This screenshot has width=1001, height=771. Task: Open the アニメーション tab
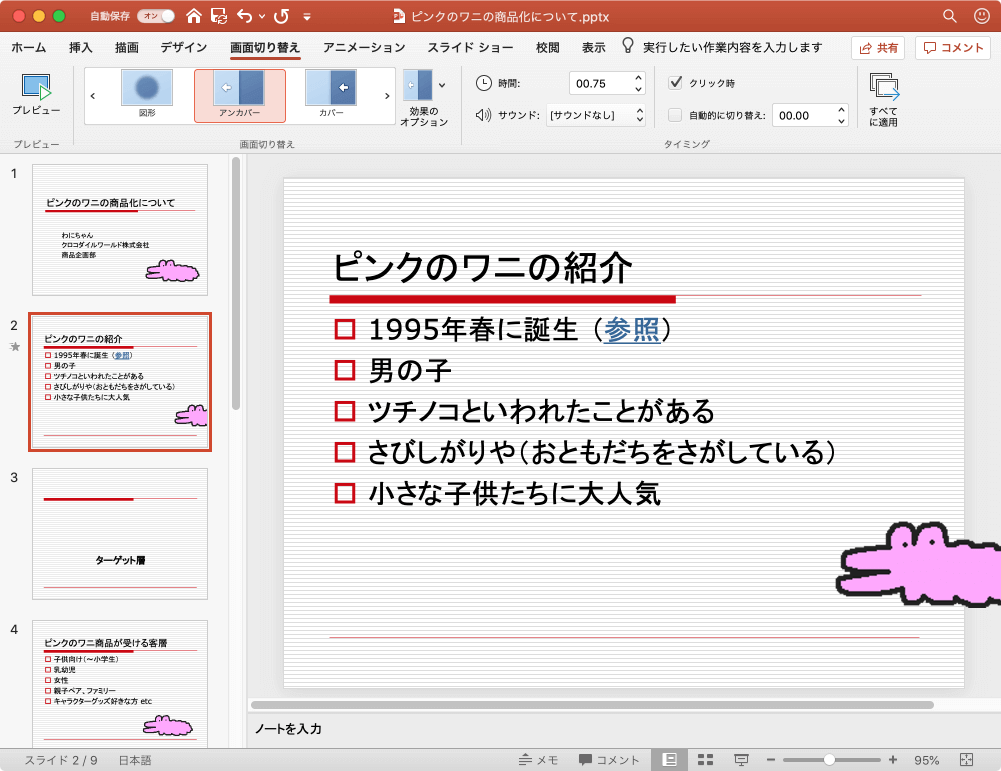coord(364,47)
